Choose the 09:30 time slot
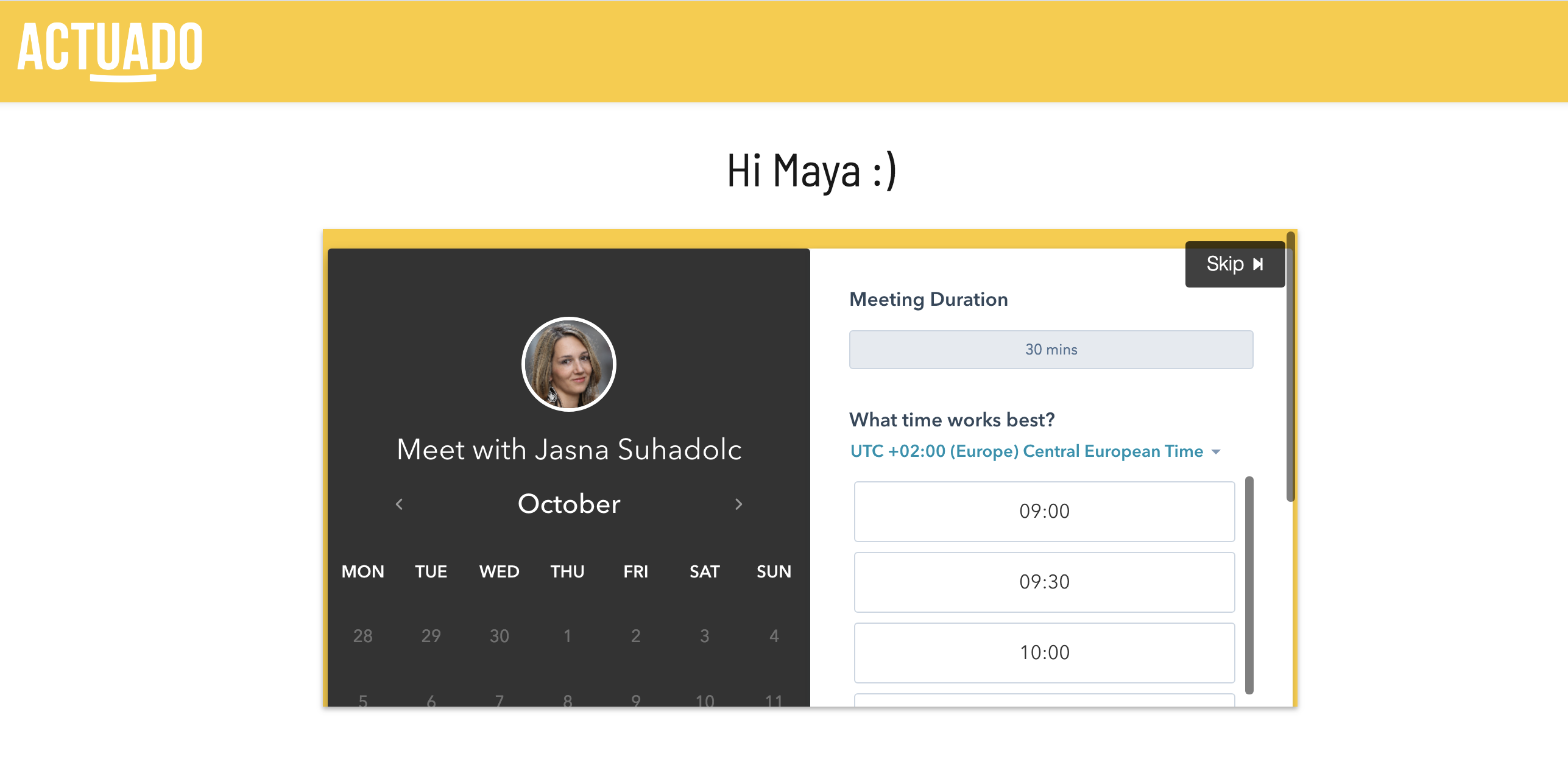Screen dimensions: 1568x759 [1044, 582]
